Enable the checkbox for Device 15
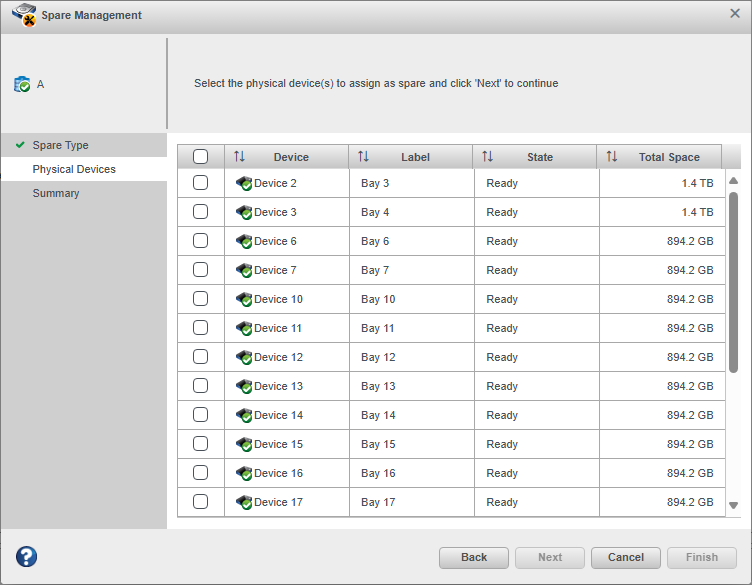The image size is (752, 585). click(x=201, y=444)
